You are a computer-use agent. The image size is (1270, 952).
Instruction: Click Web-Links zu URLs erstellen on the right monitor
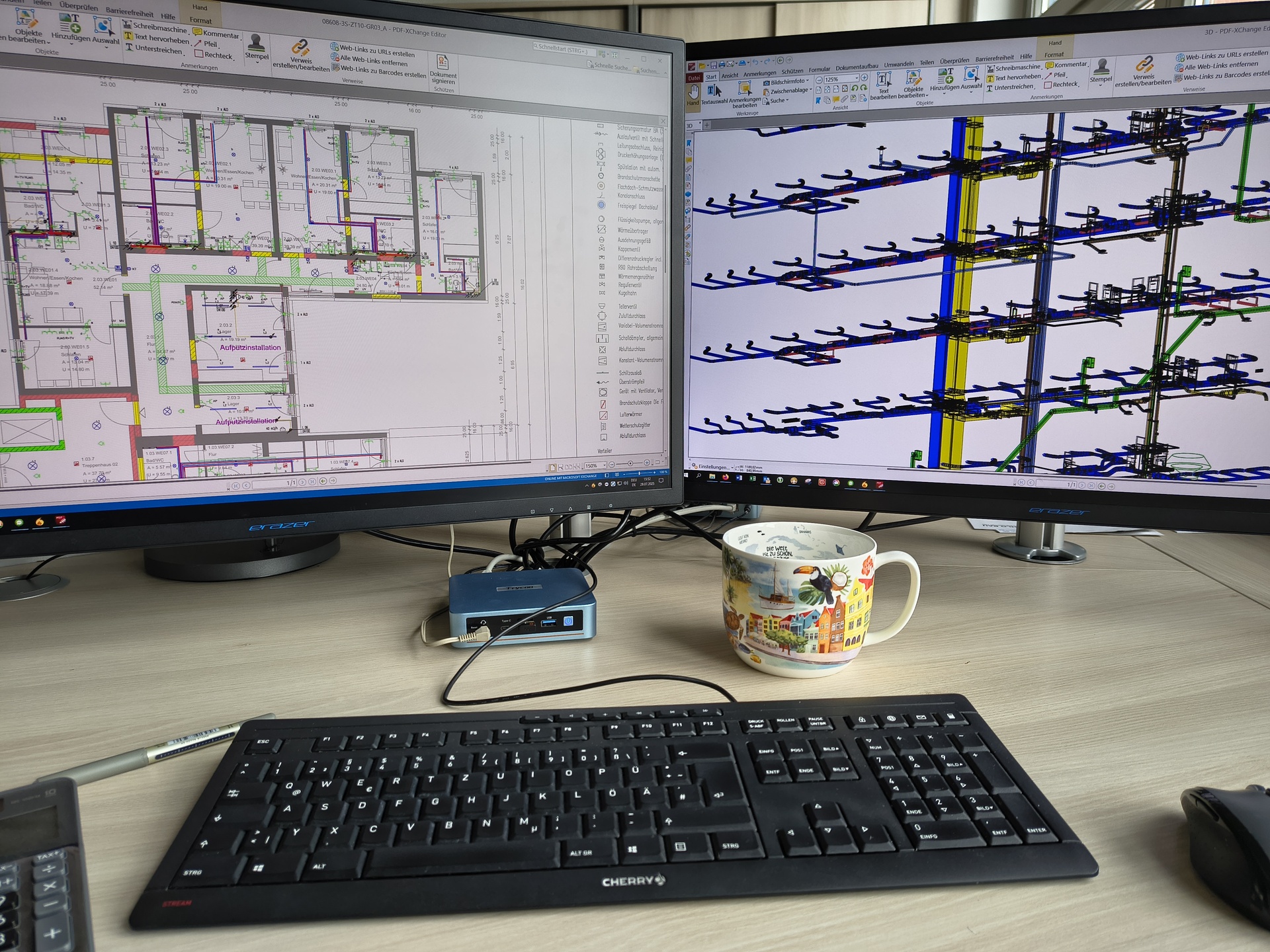1222,56
